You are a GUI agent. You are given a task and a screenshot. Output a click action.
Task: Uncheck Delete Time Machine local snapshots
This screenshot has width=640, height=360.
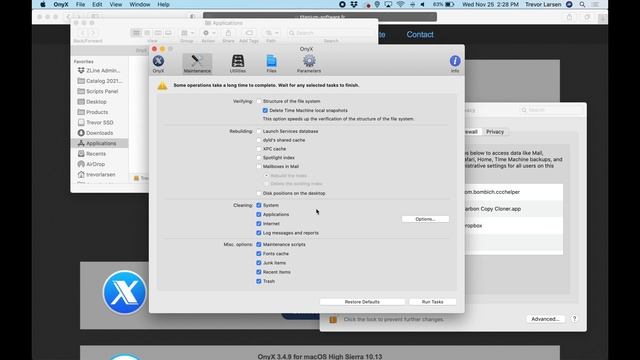pyautogui.click(x=265, y=110)
